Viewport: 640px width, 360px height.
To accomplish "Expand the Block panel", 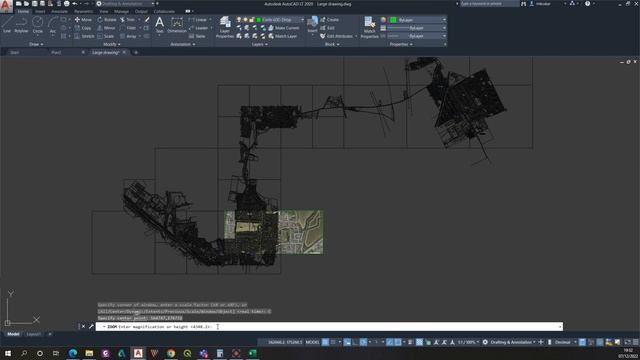I will (332, 44).
